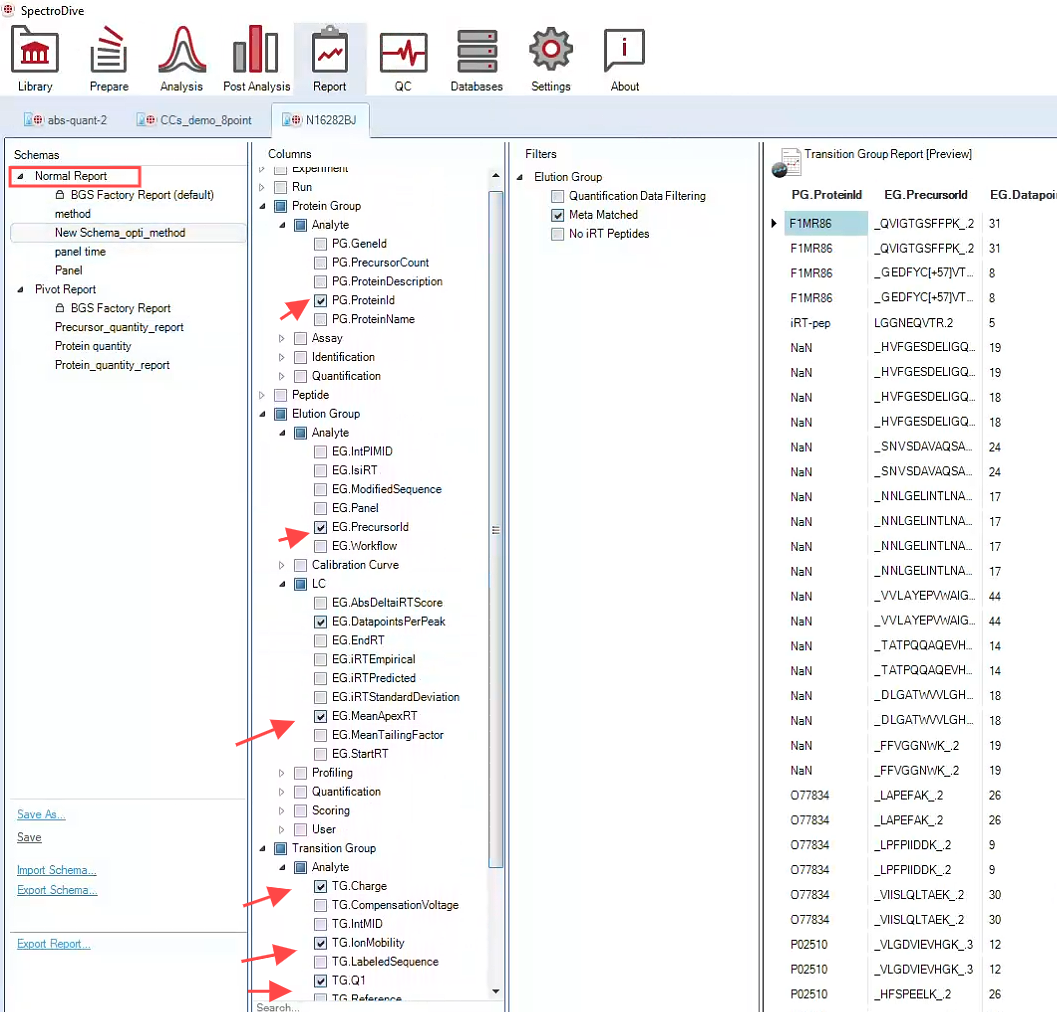1057x1012 pixels.
Task: Open the QC heartbeat icon
Action: coord(403,53)
